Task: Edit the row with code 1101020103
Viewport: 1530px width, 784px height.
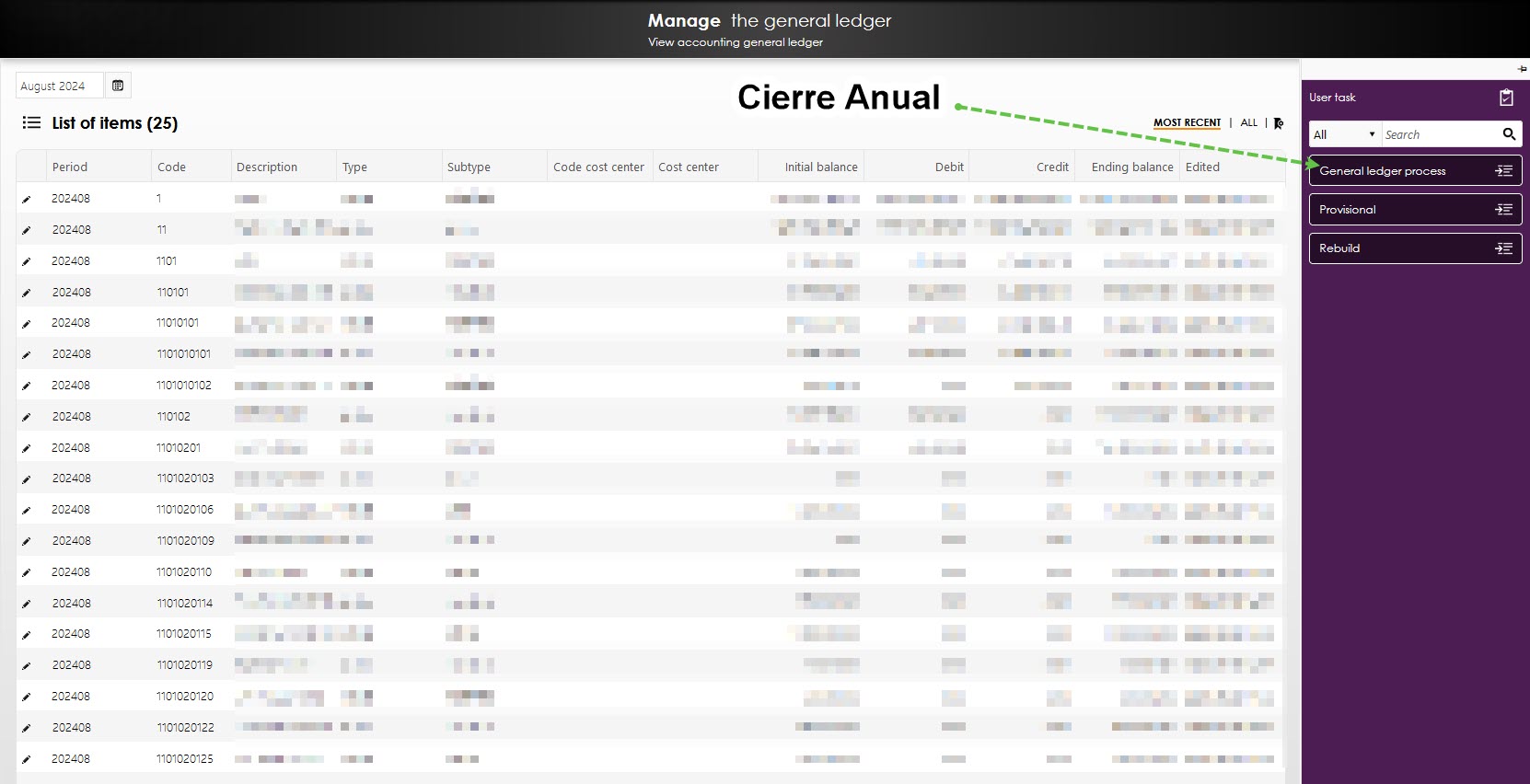Action: pos(27,478)
